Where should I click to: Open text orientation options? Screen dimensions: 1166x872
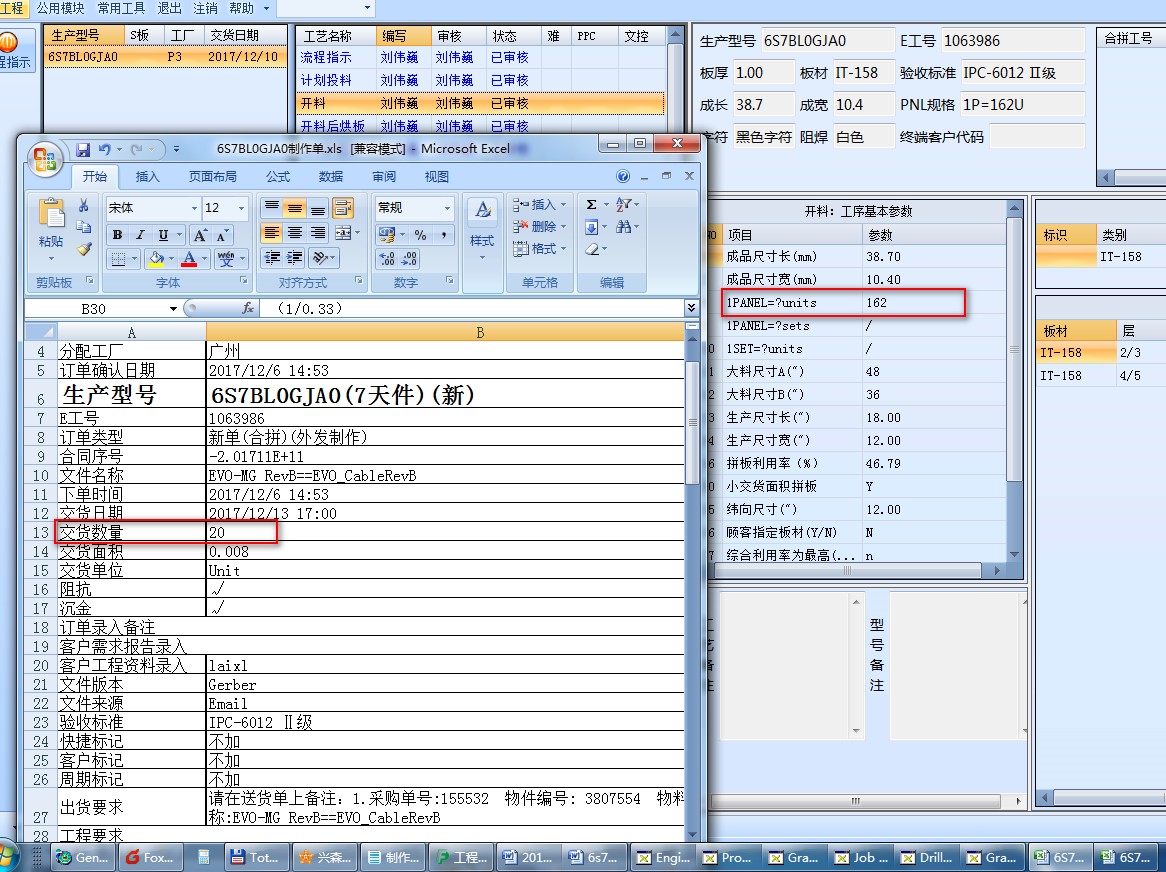[x=321, y=257]
